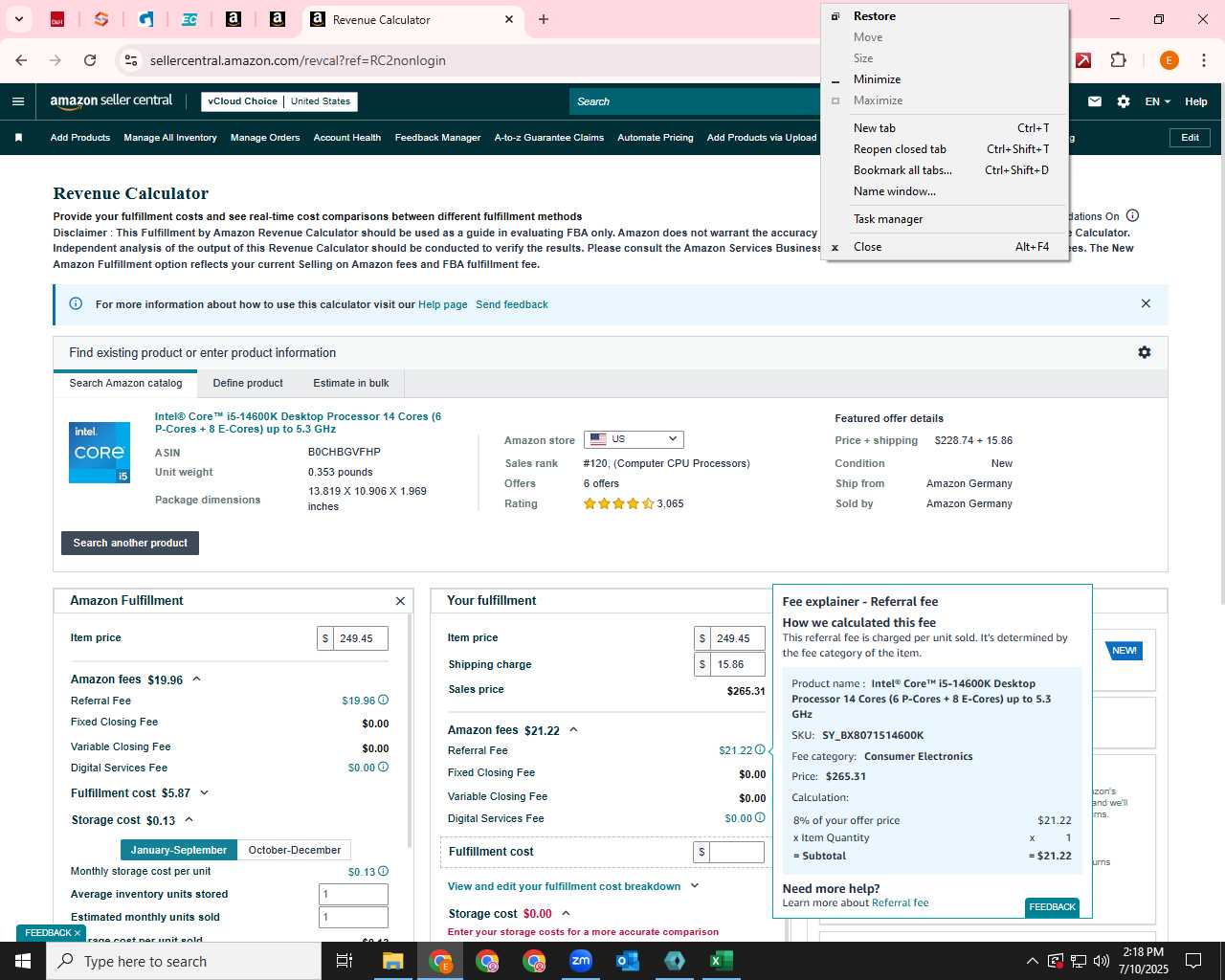Screen dimensions: 1225x980
Task: Open the Help page link
Action: [x=443, y=304]
